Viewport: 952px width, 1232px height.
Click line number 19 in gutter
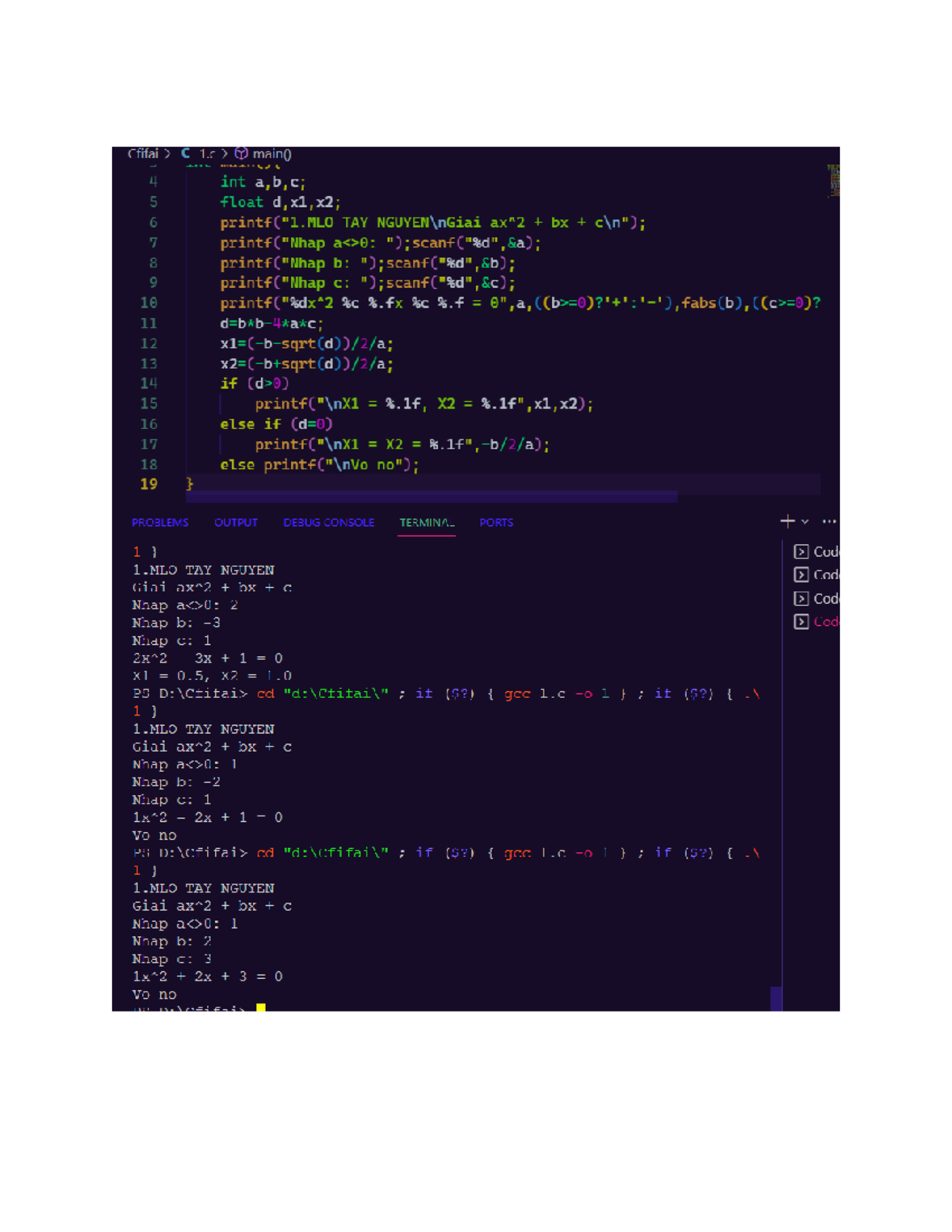click(148, 484)
